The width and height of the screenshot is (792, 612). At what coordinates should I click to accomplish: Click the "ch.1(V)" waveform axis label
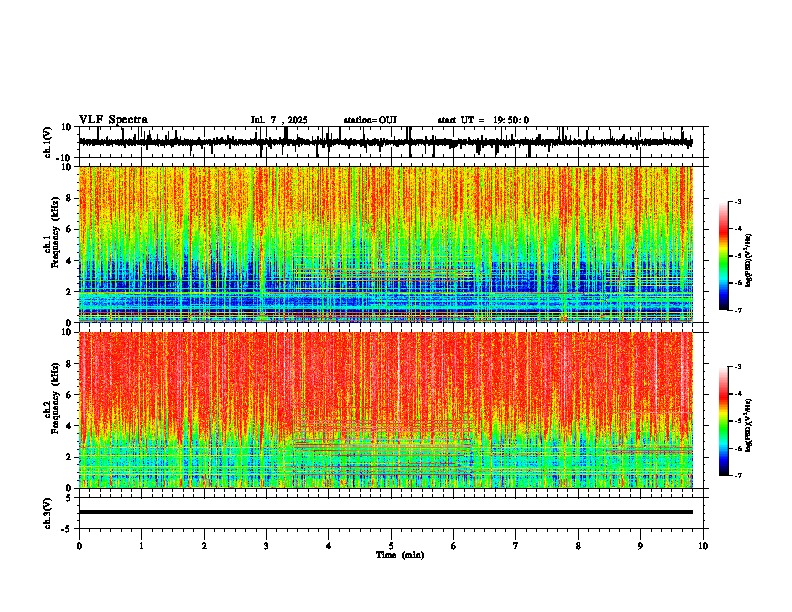pyautogui.click(x=48, y=142)
